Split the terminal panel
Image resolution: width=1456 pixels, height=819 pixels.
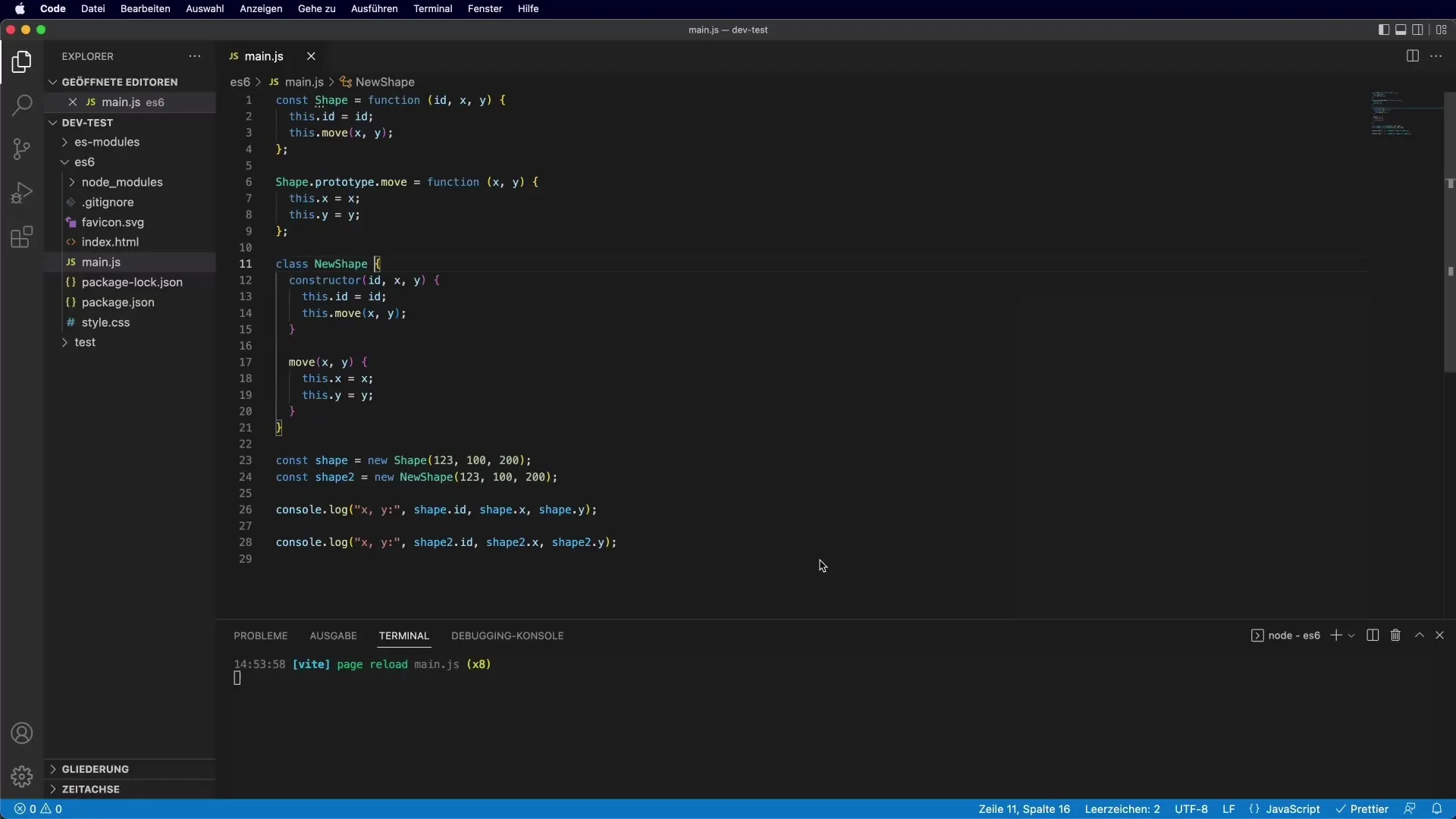coord(1373,635)
